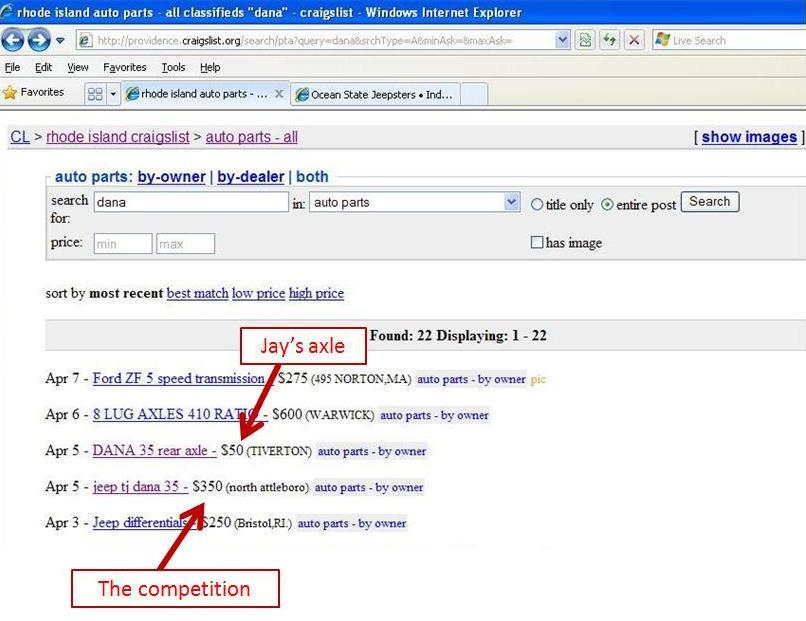The width and height of the screenshot is (806, 621).
Task: Click the min price field
Action: click(x=123, y=244)
